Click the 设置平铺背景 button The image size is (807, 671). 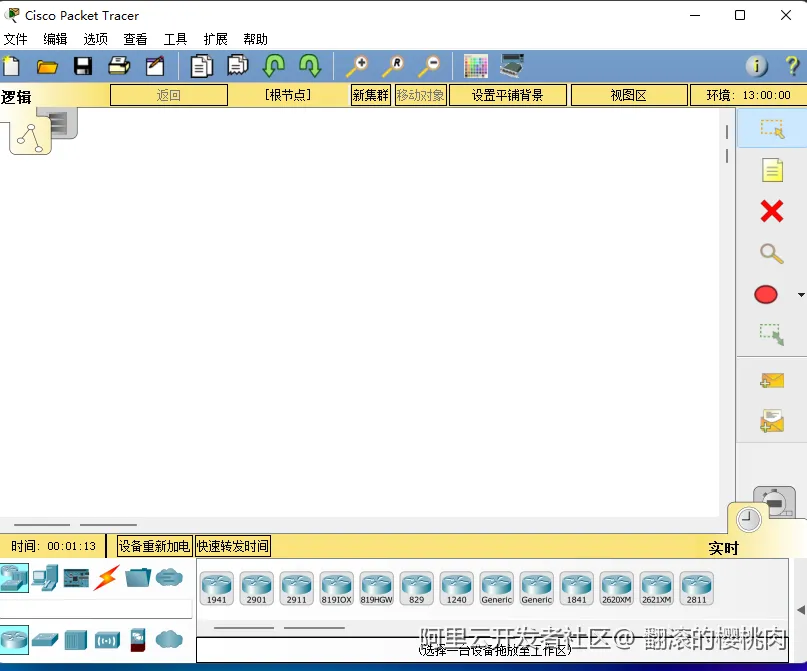point(507,95)
